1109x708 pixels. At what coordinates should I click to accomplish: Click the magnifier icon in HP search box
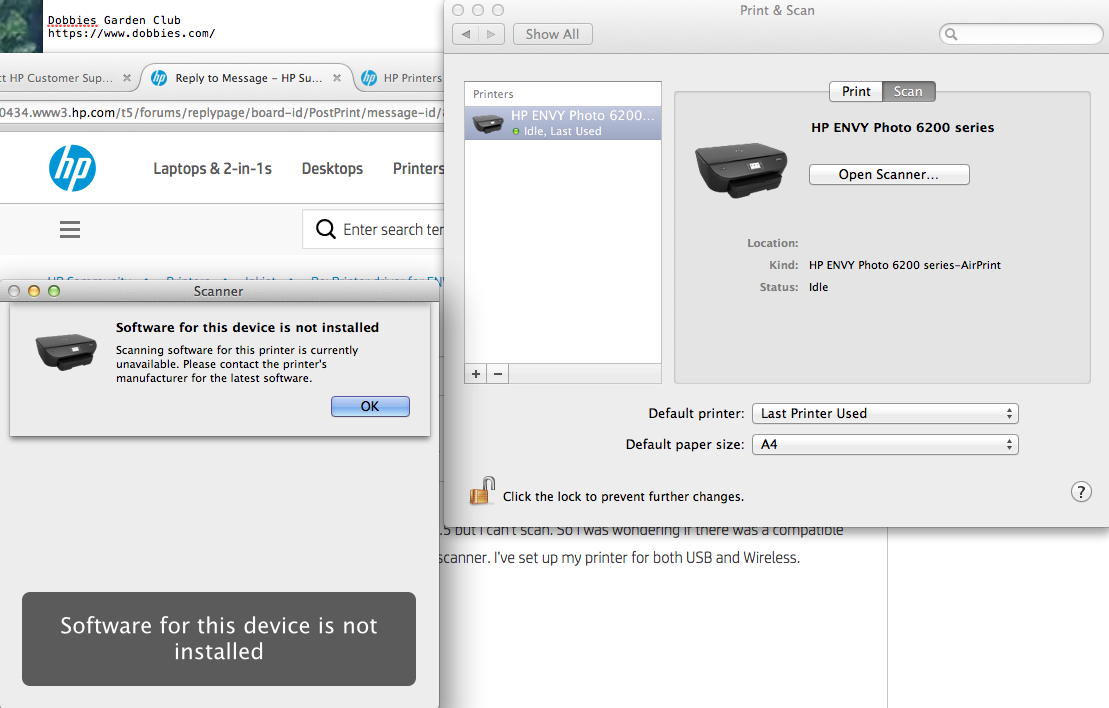(325, 229)
